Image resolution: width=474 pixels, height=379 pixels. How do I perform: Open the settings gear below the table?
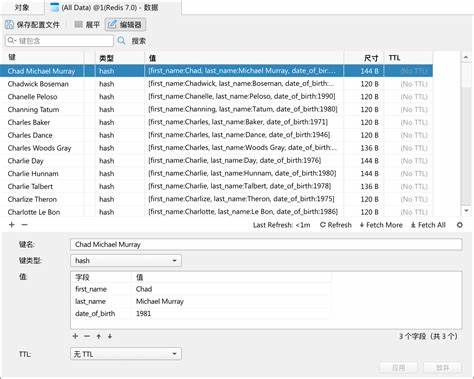460,225
